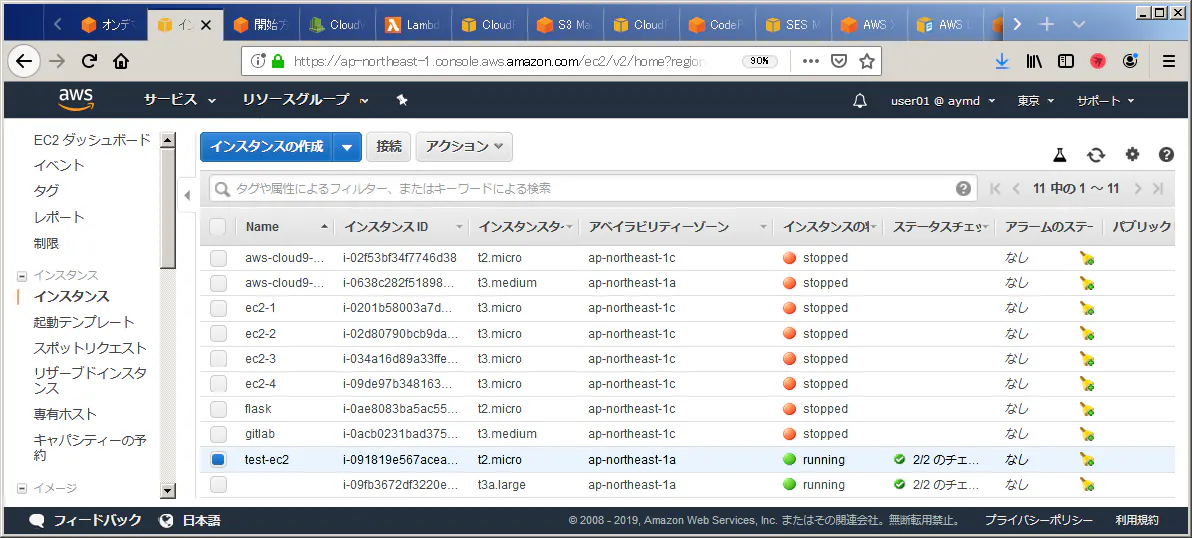The width and height of the screenshot is (1192, 538).
Task: Switch to the S3 Management browser tab
Action: [x=564, y=25]
